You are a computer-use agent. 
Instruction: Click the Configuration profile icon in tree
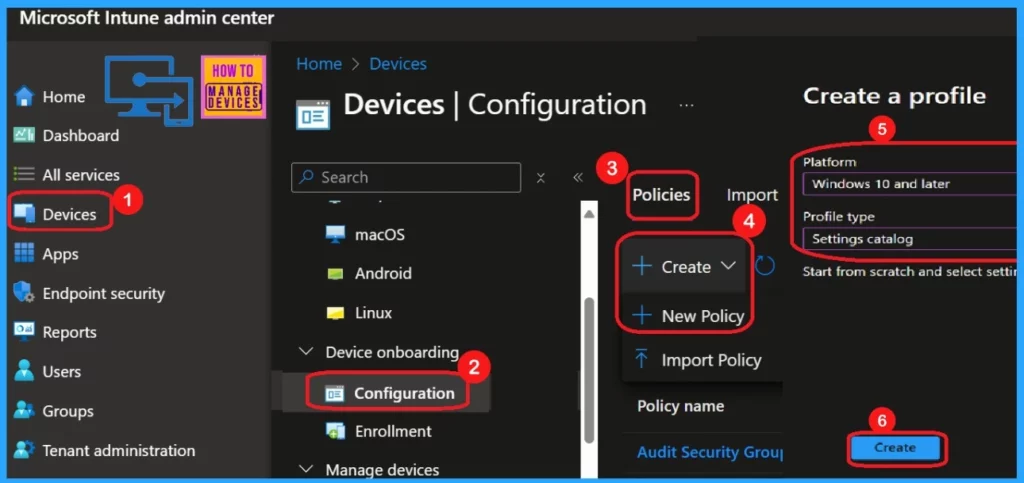334,394
